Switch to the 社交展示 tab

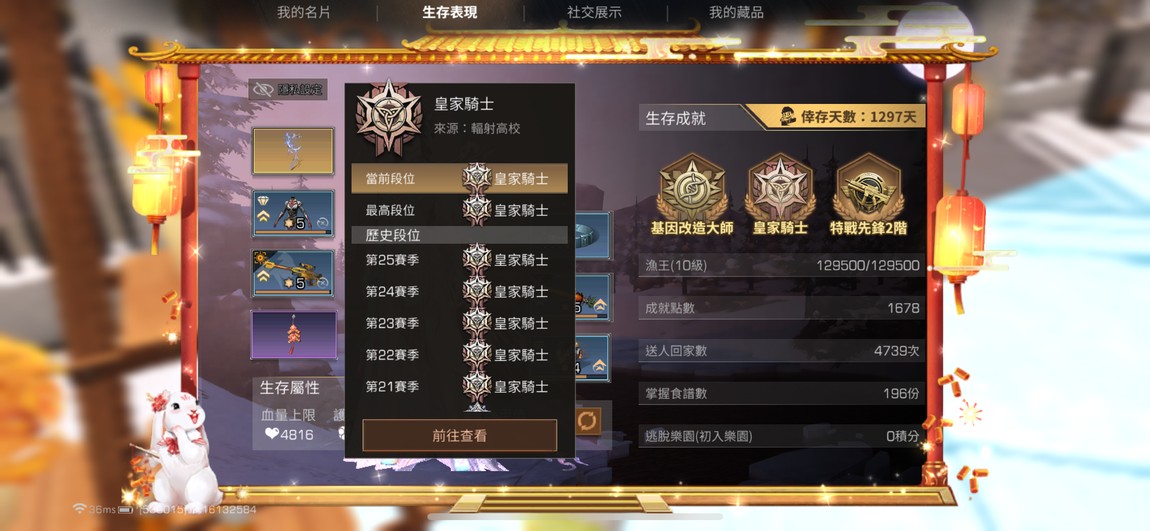(x=594, y=12)
